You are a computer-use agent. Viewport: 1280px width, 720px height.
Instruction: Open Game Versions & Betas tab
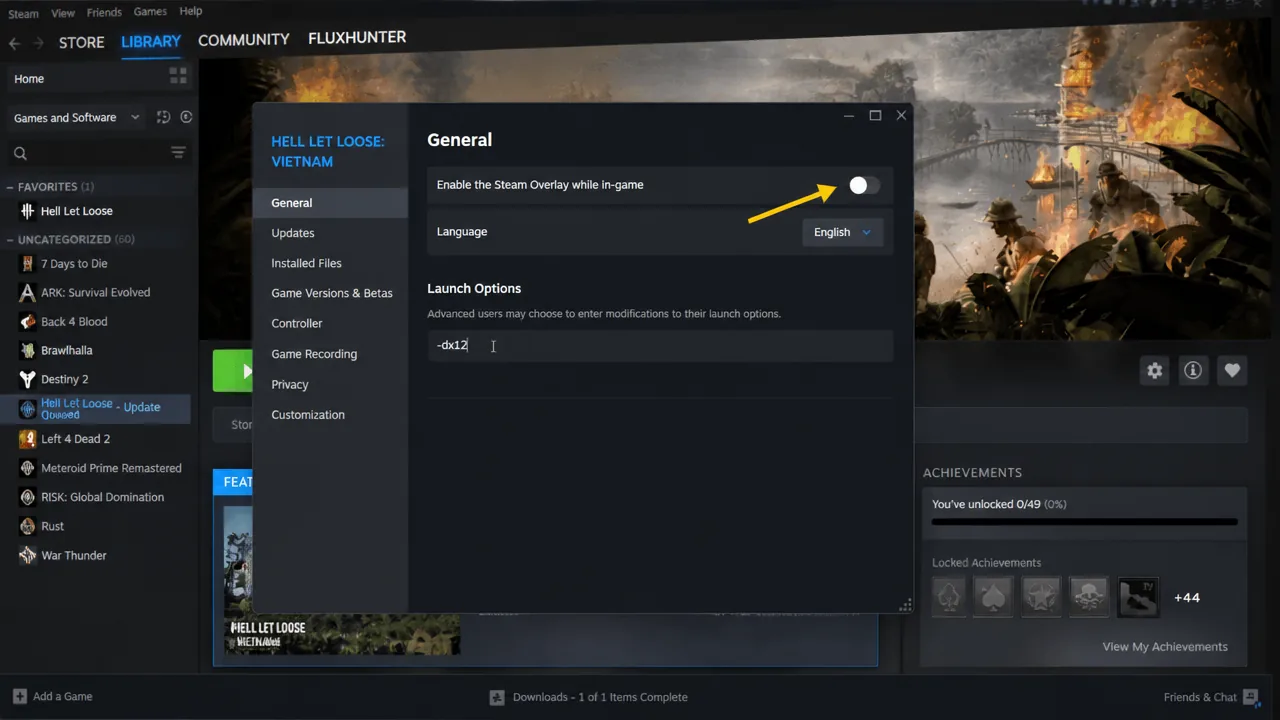tap(330, 293)
